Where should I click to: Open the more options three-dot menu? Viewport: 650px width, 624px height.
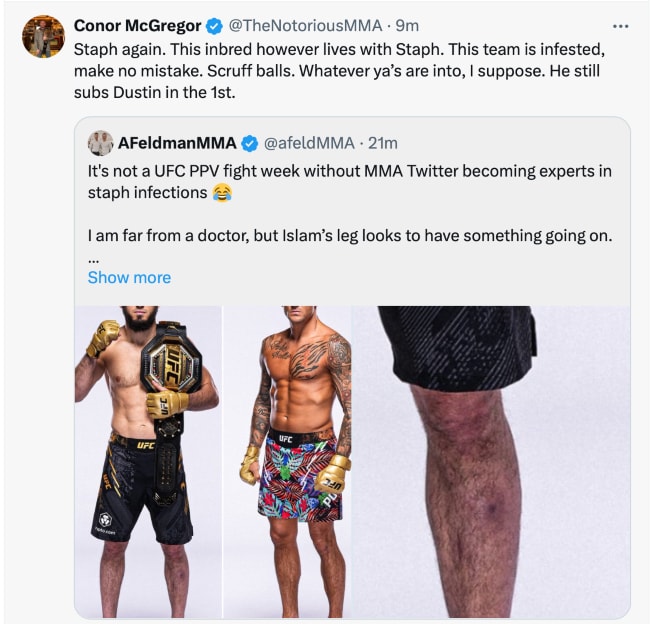click(621, 26)
